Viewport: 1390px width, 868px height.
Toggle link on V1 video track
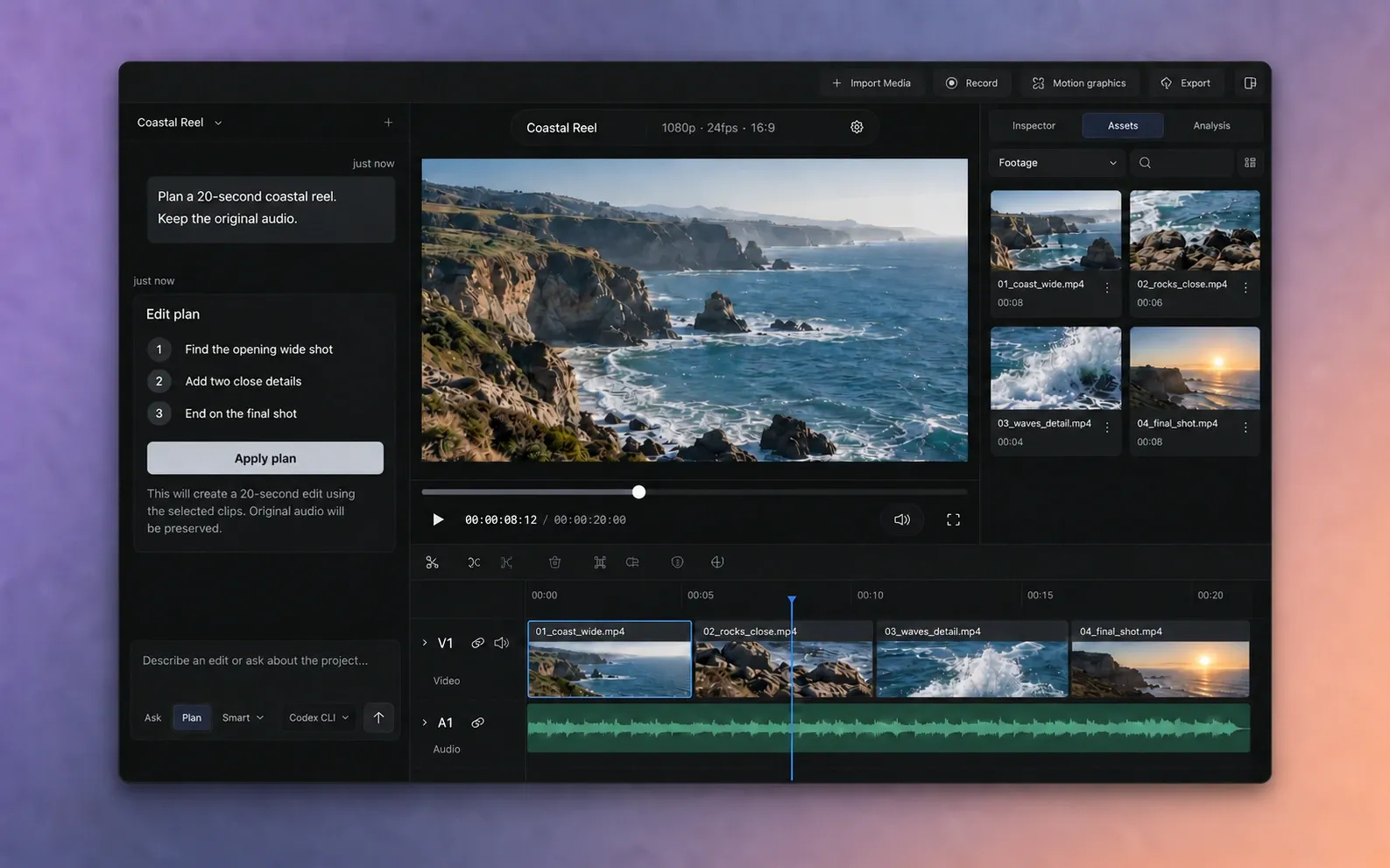click(x=477, y=643)
